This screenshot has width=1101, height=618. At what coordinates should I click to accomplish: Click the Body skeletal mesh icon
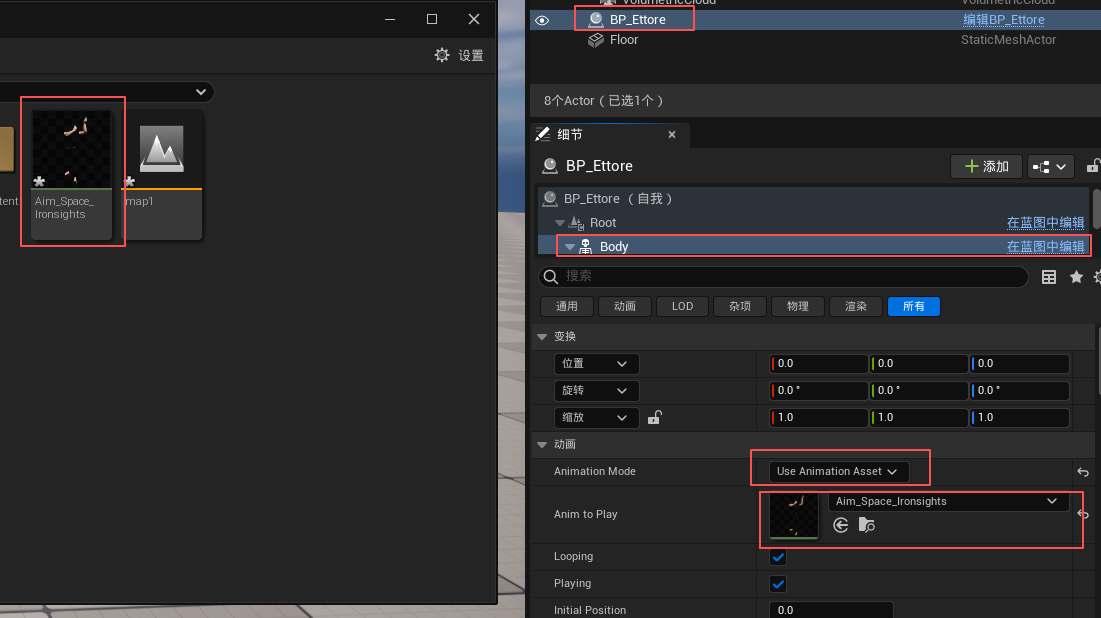[586, 246]
